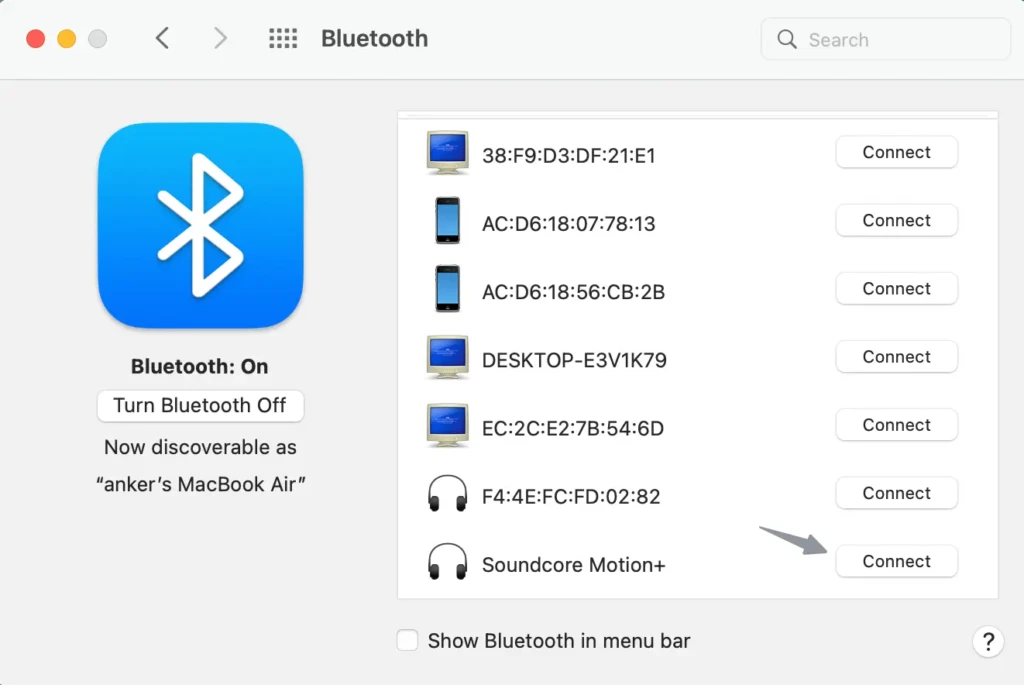Image resolution: width=1024 pixels, height=685 pixels.
Task: Open the Help question mark button
Action: point(988,641)
